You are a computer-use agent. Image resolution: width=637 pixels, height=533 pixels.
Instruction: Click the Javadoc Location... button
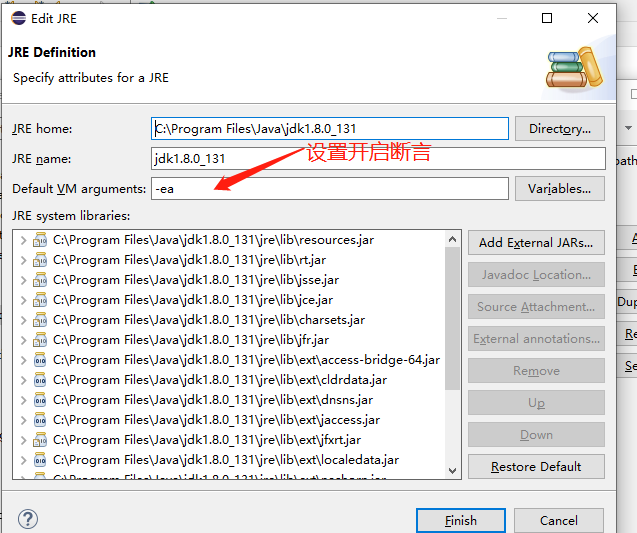pyautogui.click(x=536, y=275)
